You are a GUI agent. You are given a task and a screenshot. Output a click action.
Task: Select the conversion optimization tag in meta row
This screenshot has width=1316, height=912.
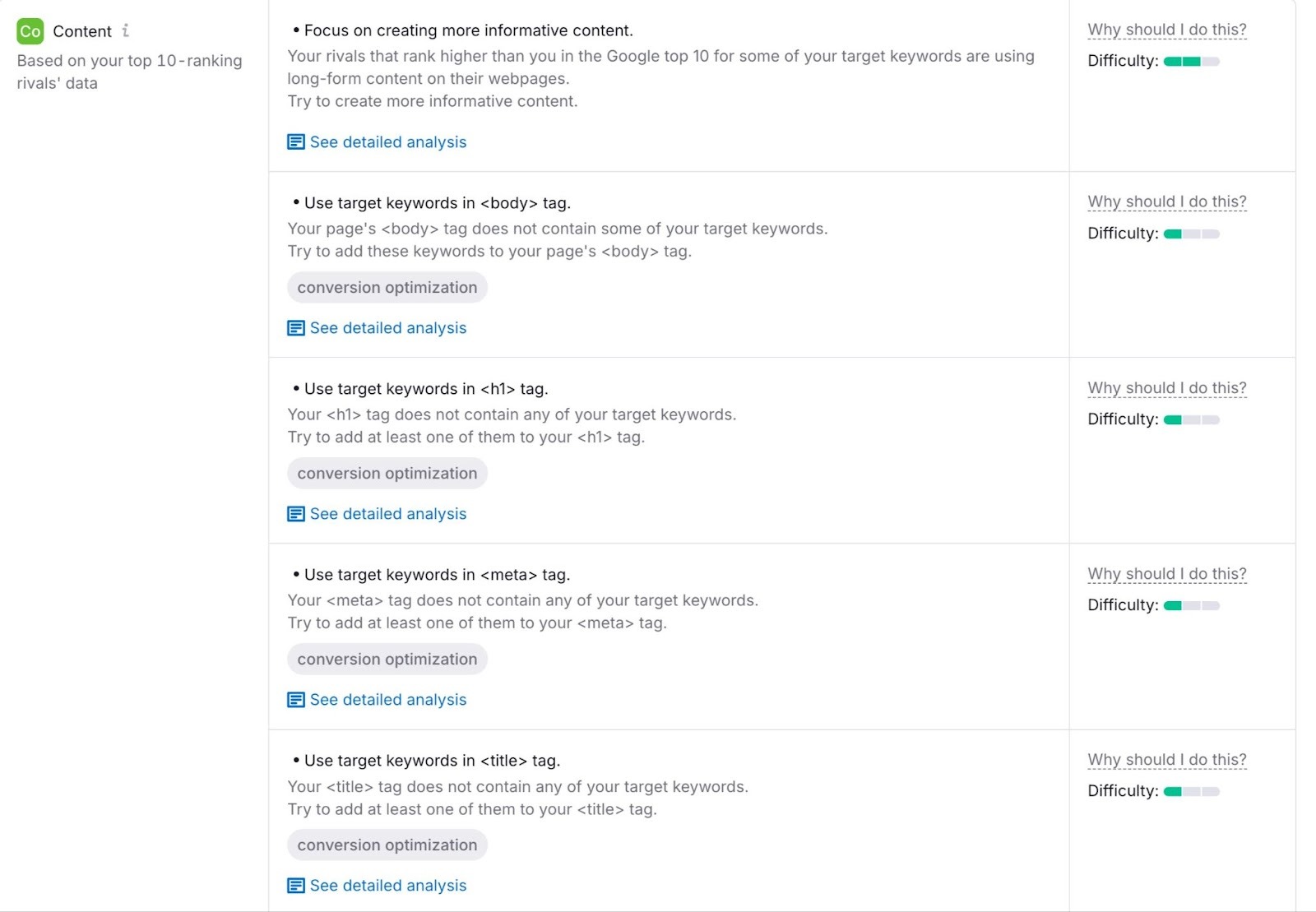point(387,659)
